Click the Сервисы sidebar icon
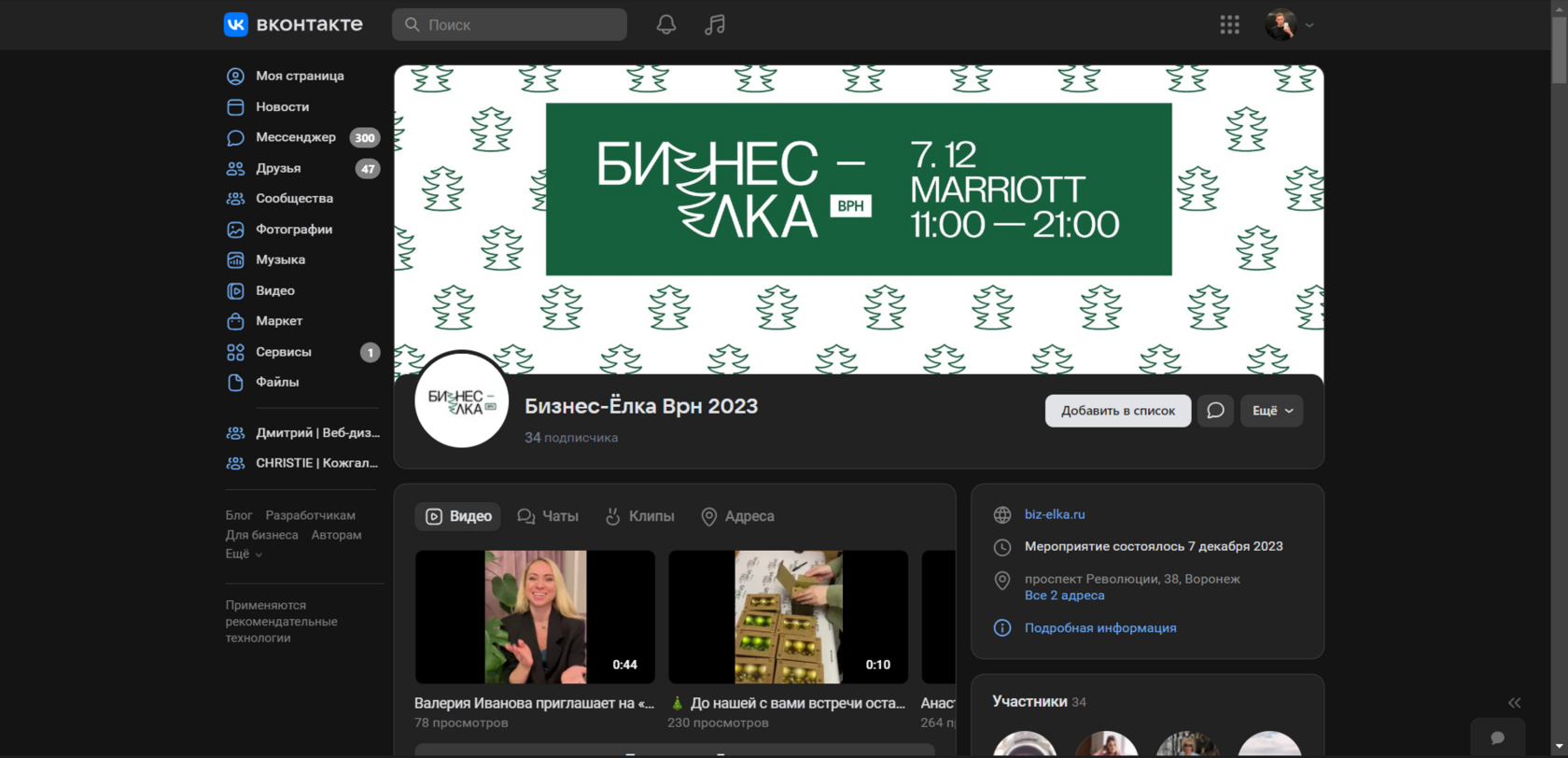 [x=235, y=352]
